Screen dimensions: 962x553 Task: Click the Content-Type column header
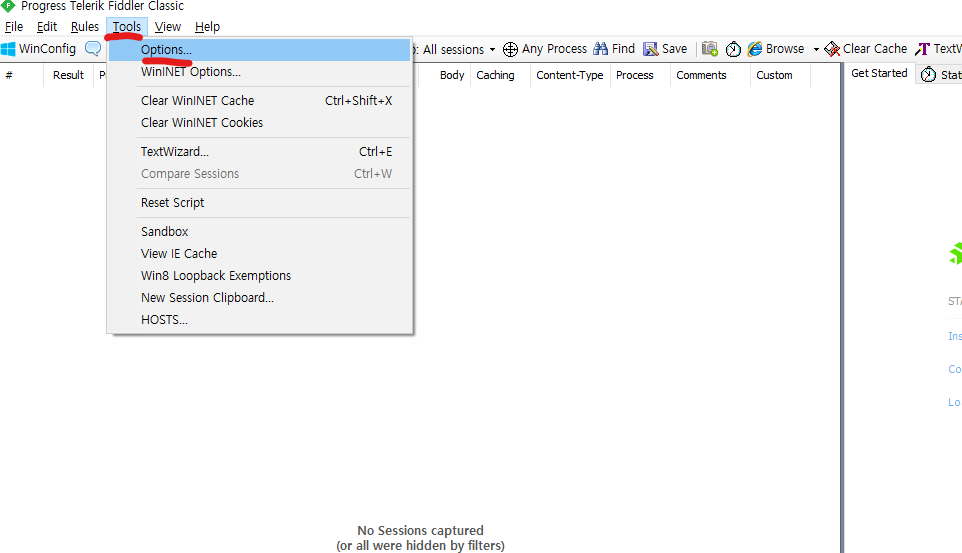coord(570,75)
